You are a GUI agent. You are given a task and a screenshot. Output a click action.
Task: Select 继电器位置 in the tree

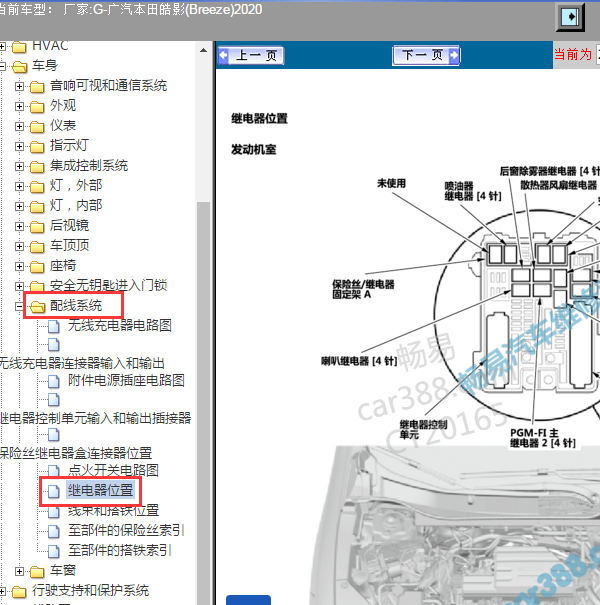pyautogui.click(x=100, y=490)
